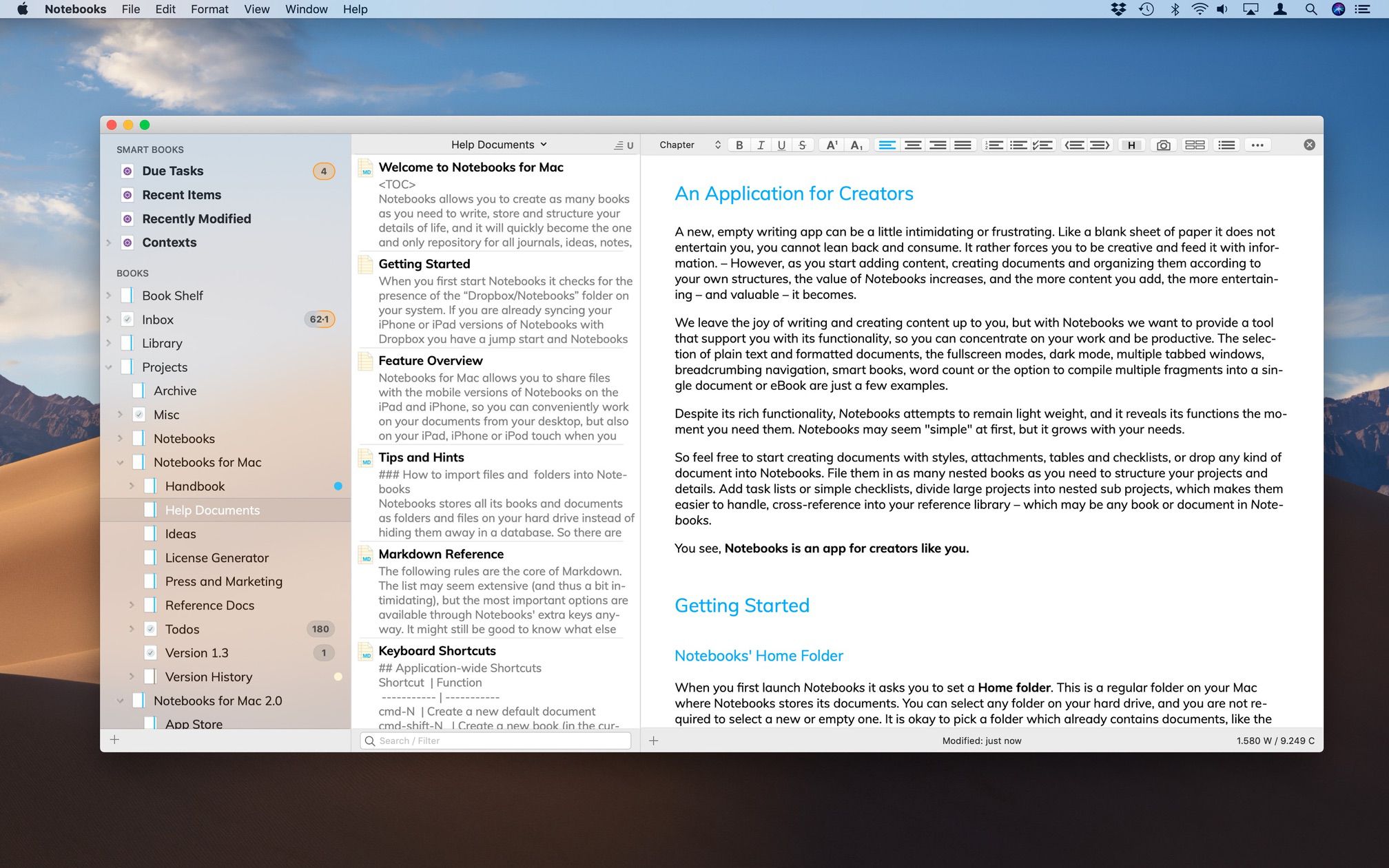This screenshot has height=868, width=1389.
Task: Apply superscript formatting
Action: pyautogui.click(x=832, y=145)
